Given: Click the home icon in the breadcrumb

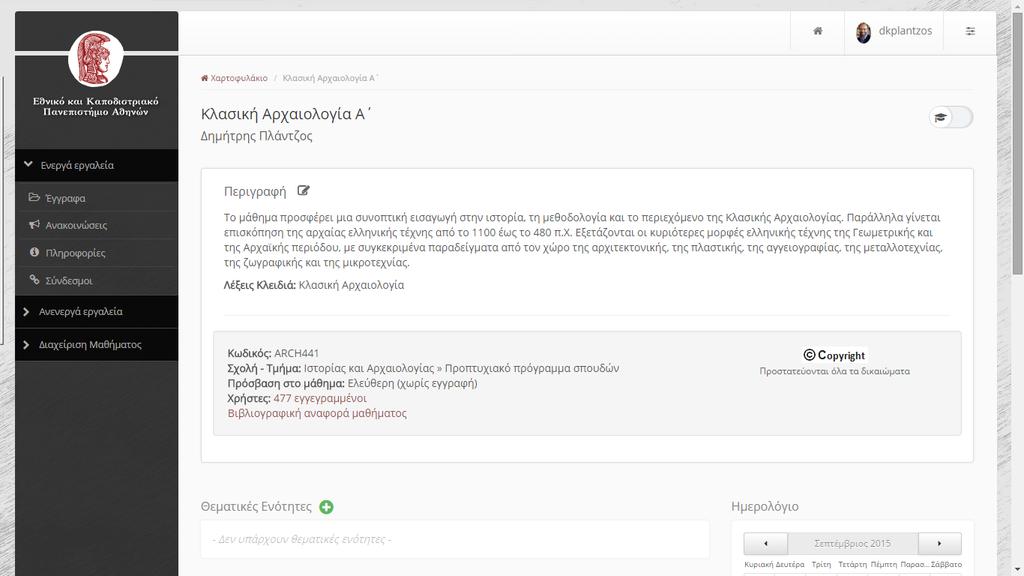Looking at the screenshot, I should click(x=204, y=78).
